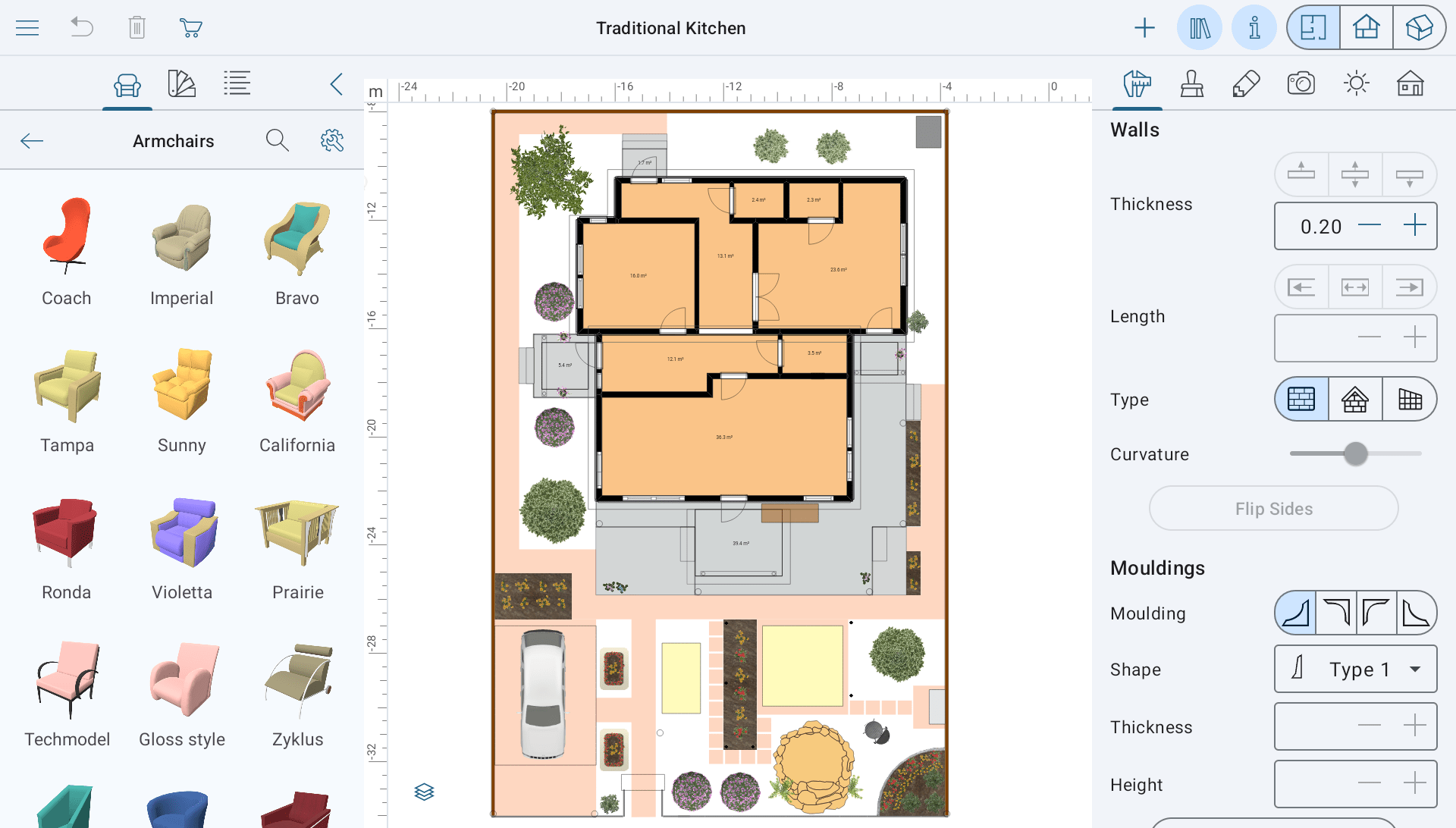
Task: Open the library settings gear
Action: tap(332, 140)
